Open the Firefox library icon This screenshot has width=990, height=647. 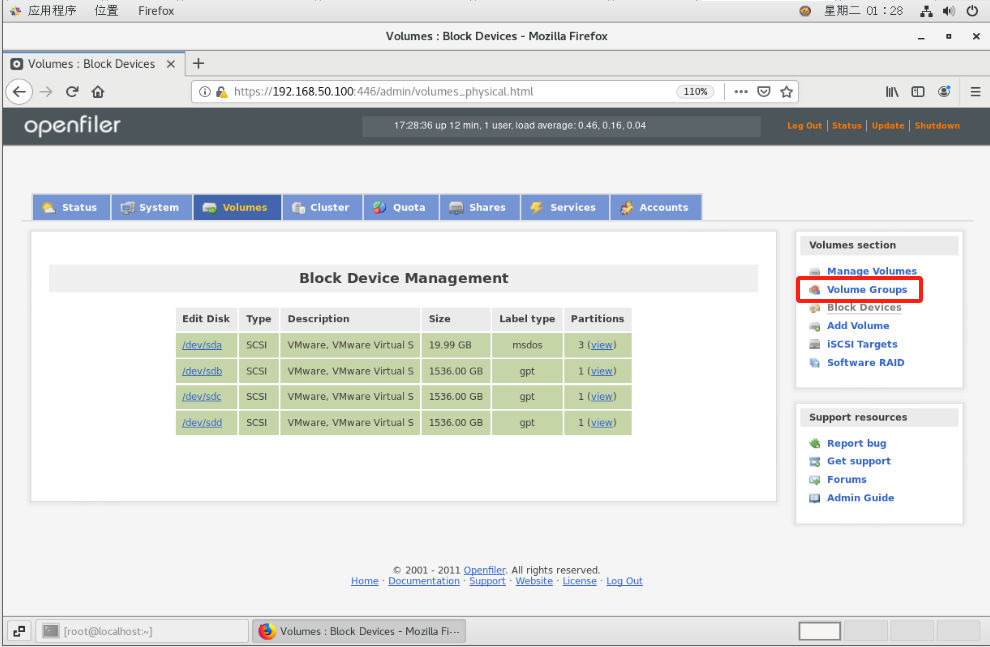click(892, 92)
